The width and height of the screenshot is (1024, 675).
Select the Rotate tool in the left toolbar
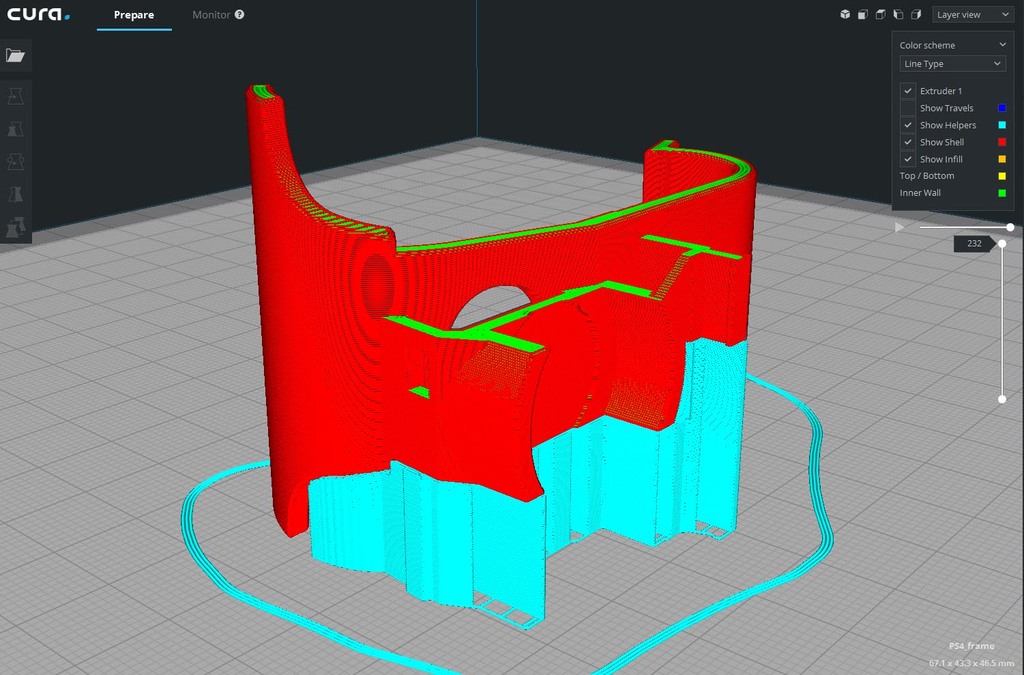16,162
